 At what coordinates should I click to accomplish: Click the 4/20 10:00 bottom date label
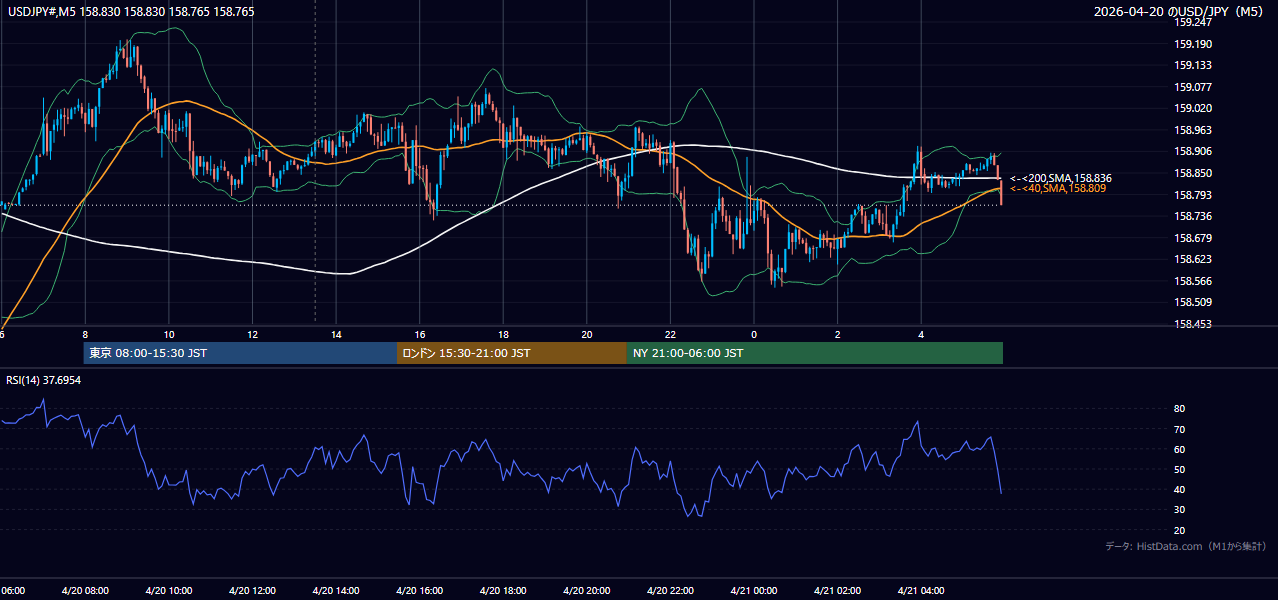point(168,591)
